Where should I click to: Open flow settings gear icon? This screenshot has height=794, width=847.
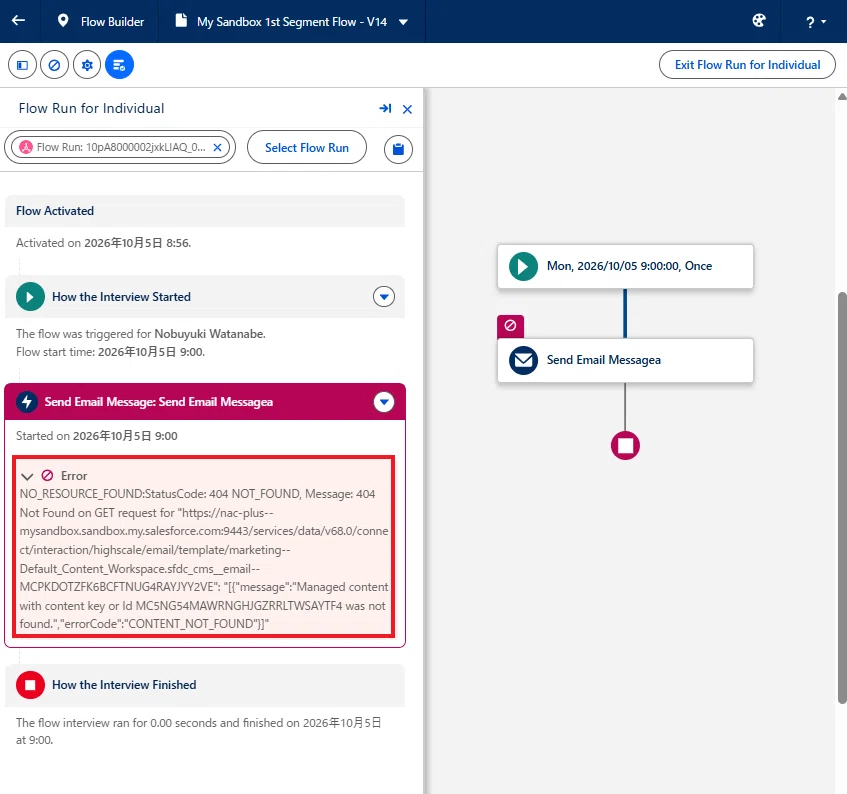(87, 65)
